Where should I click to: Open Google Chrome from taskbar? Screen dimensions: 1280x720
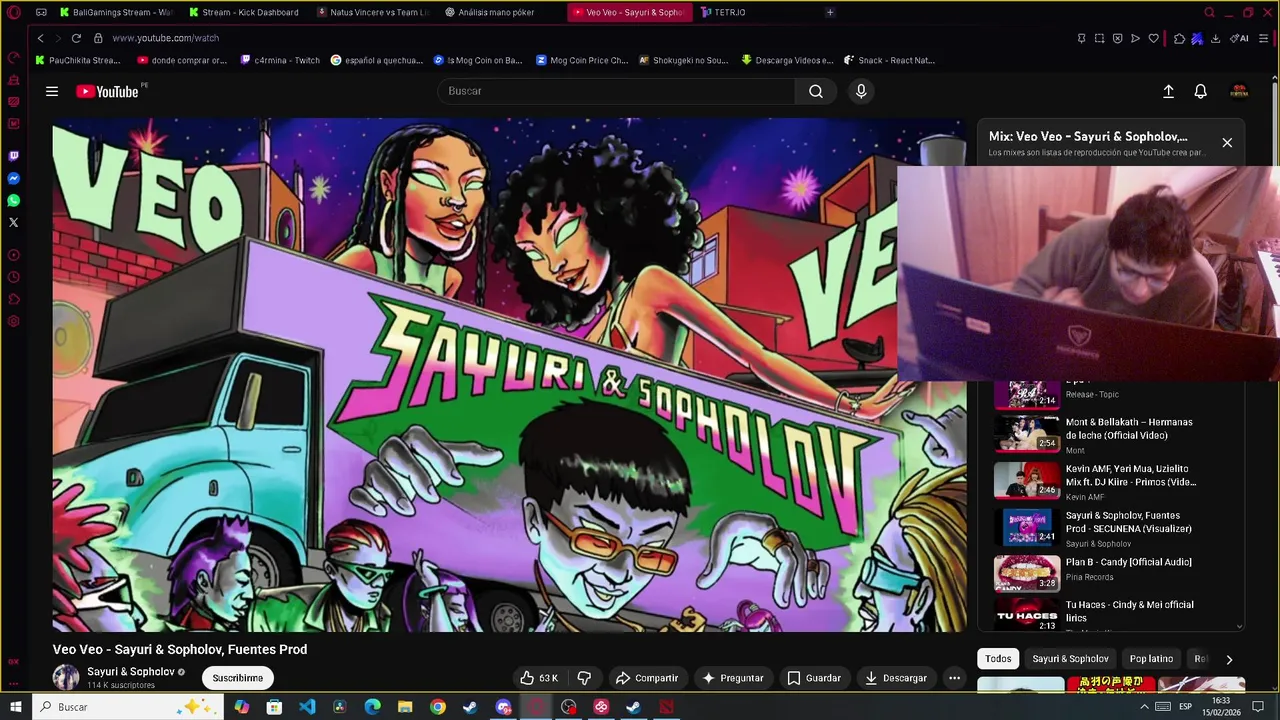[438, 707]
